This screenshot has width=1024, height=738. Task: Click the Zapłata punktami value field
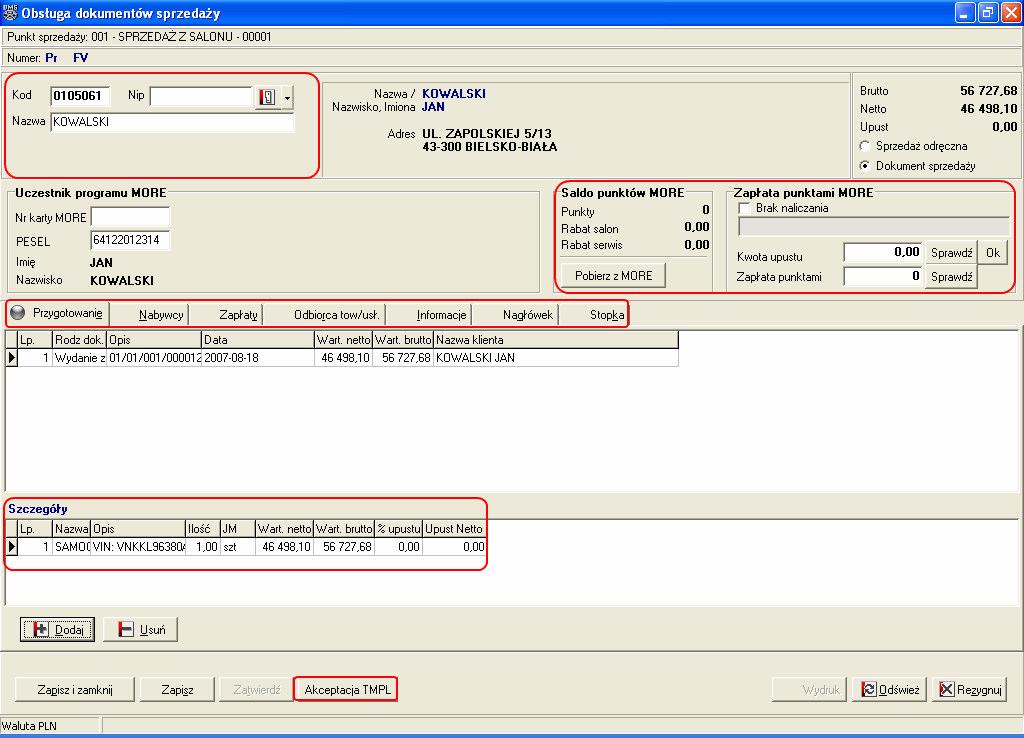882,276
